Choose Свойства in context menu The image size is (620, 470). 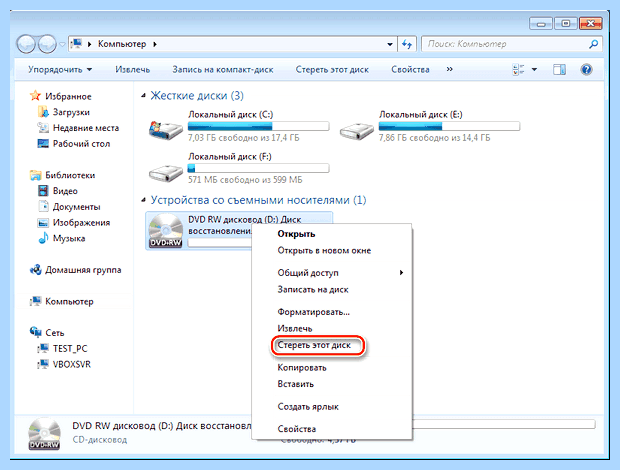click(x=332, y=429)
